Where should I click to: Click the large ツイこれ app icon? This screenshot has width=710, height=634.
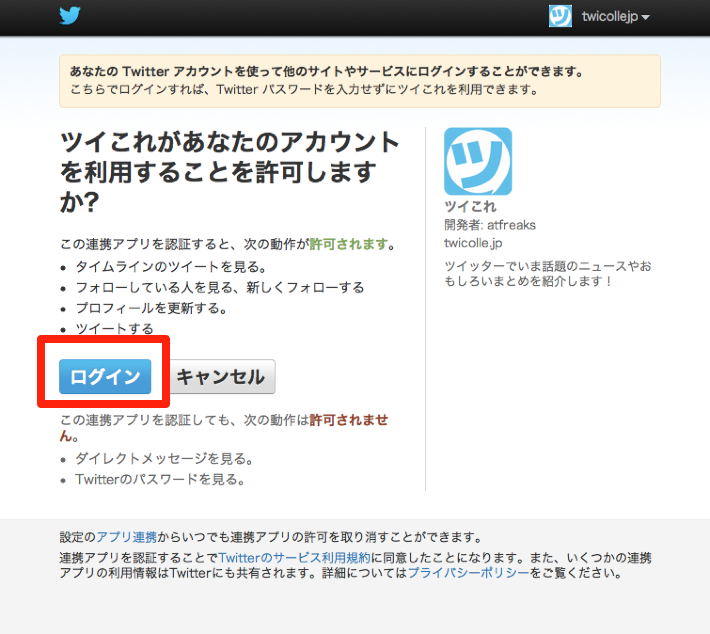(x=478, y=161)
